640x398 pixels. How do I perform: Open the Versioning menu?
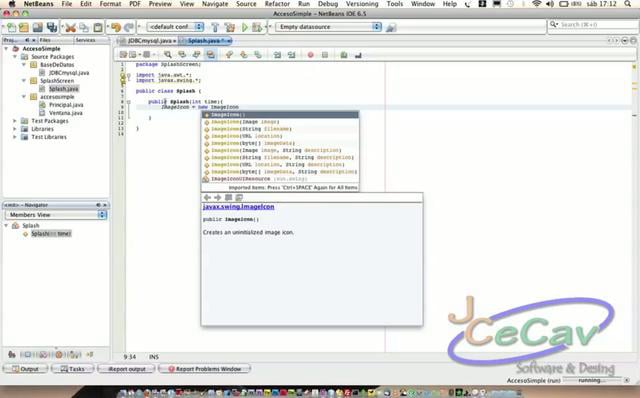pos(362,4)
